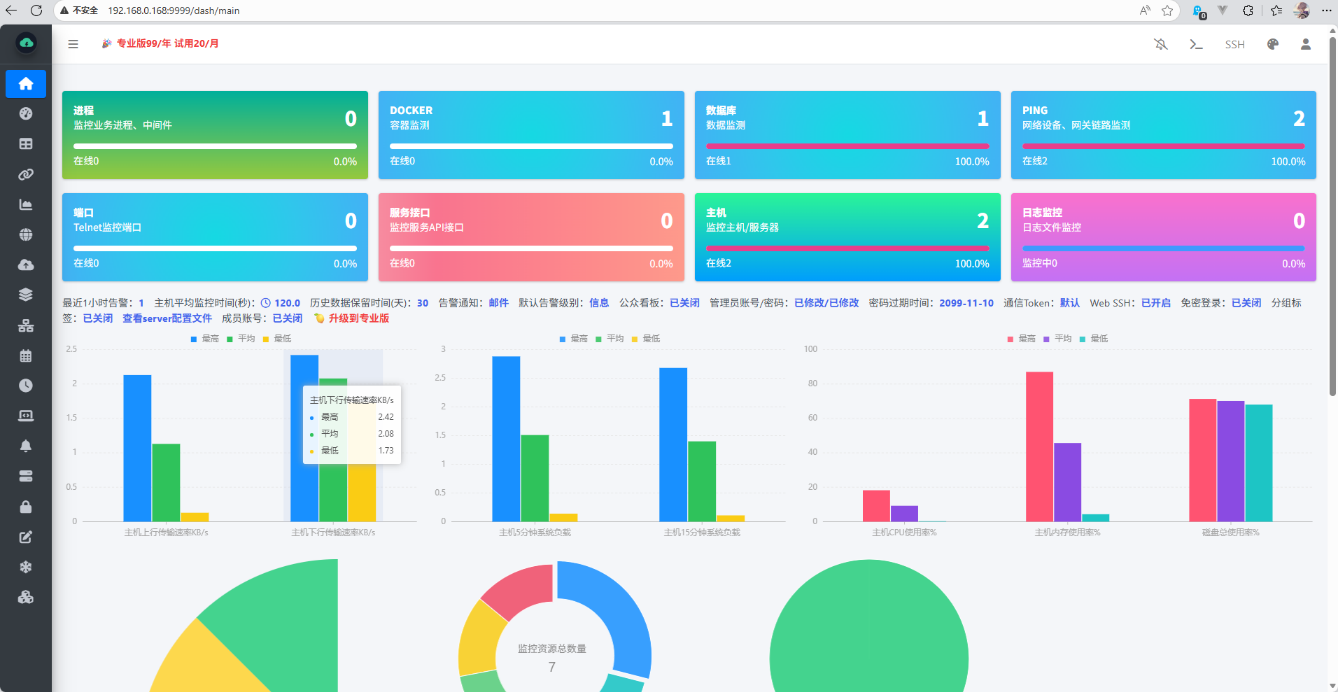1338x692 pixels.
Task: Toggle 平均 legend in system load chart
Action: click(608, 339)
